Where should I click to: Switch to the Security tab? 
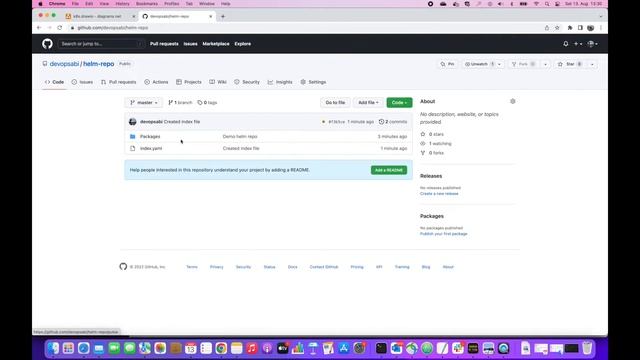(247, 82)
